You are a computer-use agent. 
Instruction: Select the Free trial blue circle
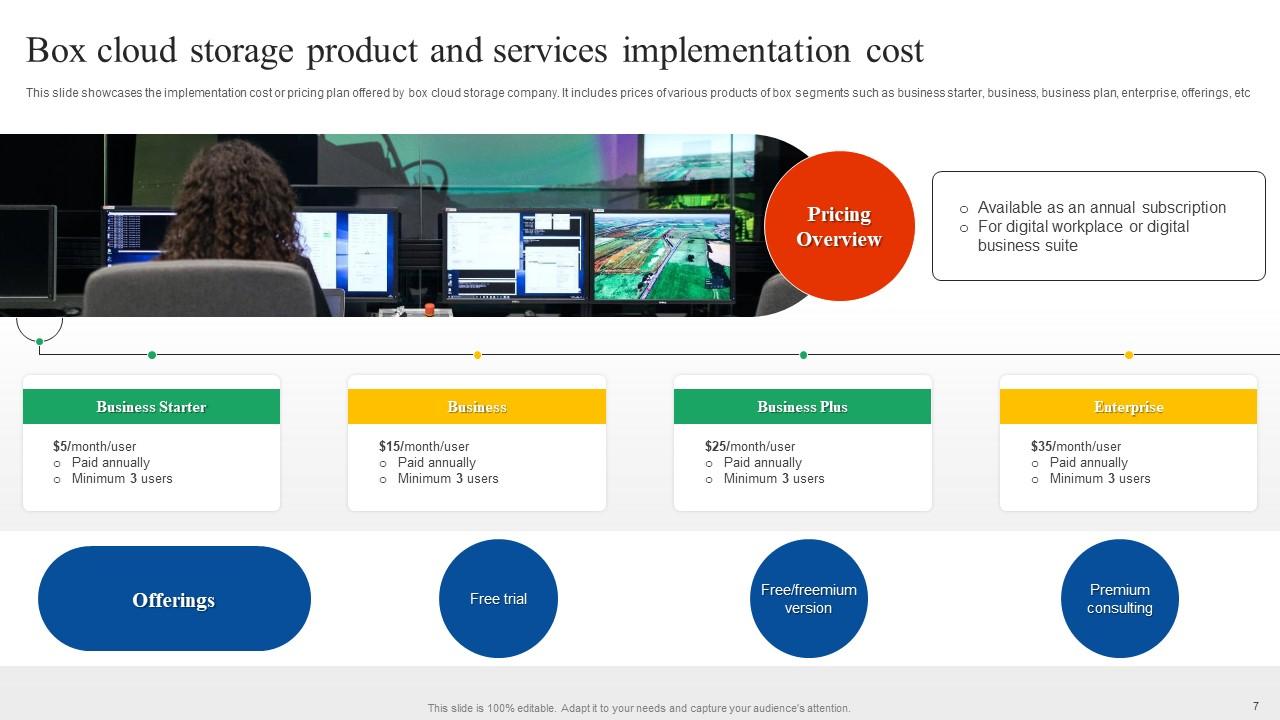[498, 598]
